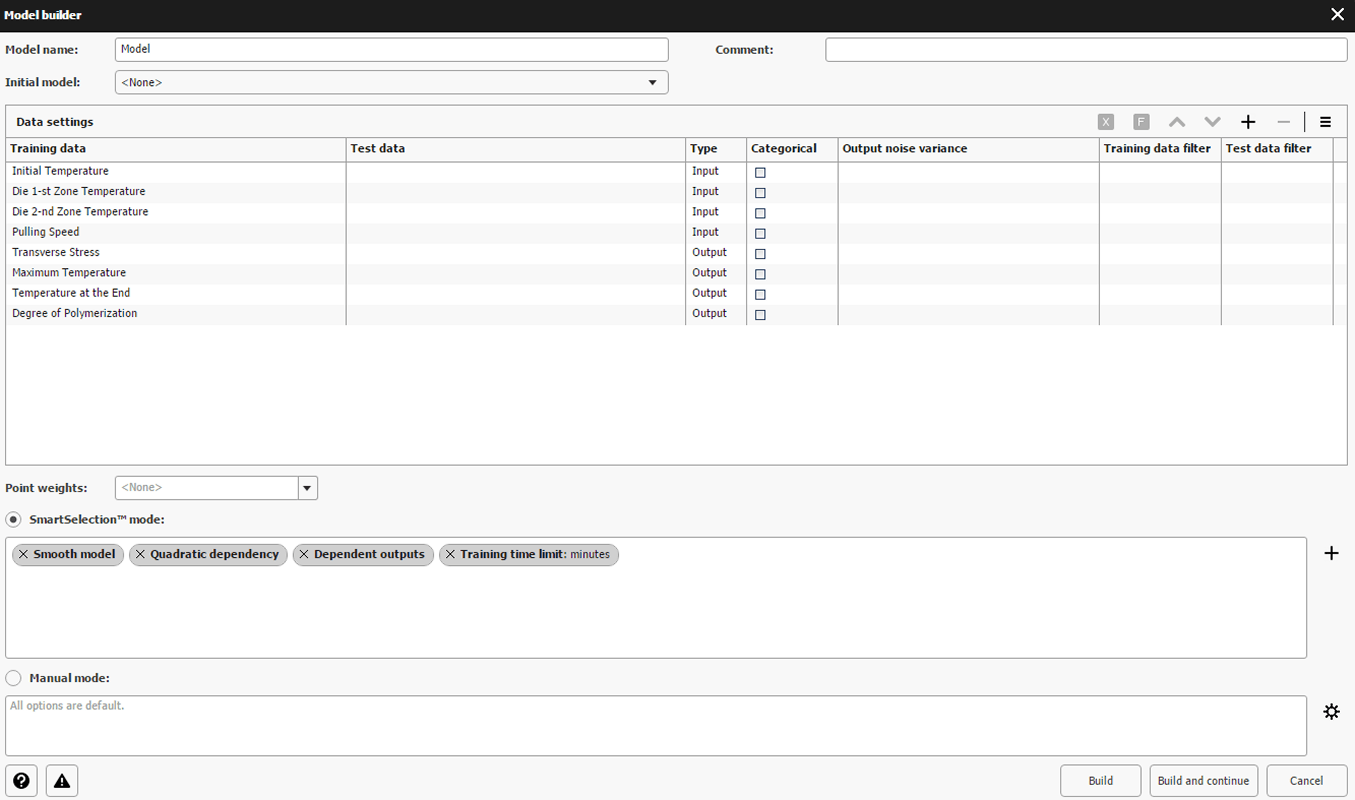Select the Manual mode radio button
This screenshot has width=1355, height=800.
(14, 678)
